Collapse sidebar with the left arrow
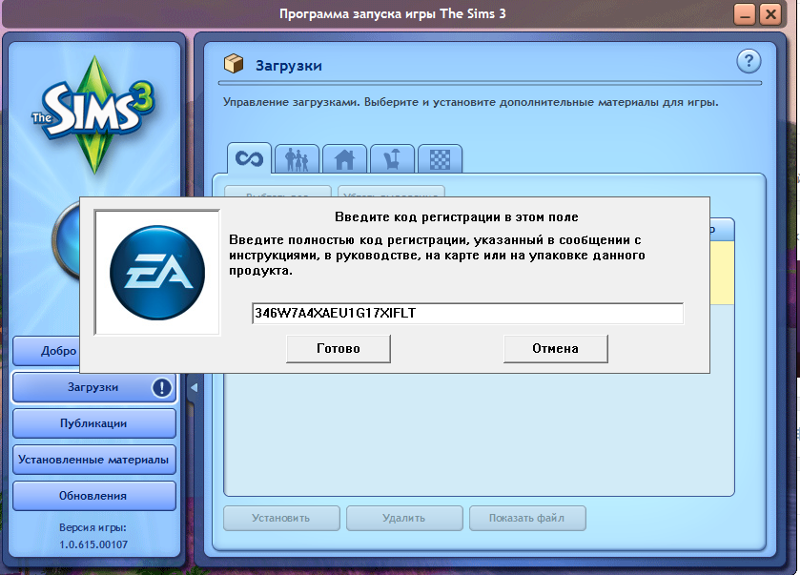 tap(194, 388)
